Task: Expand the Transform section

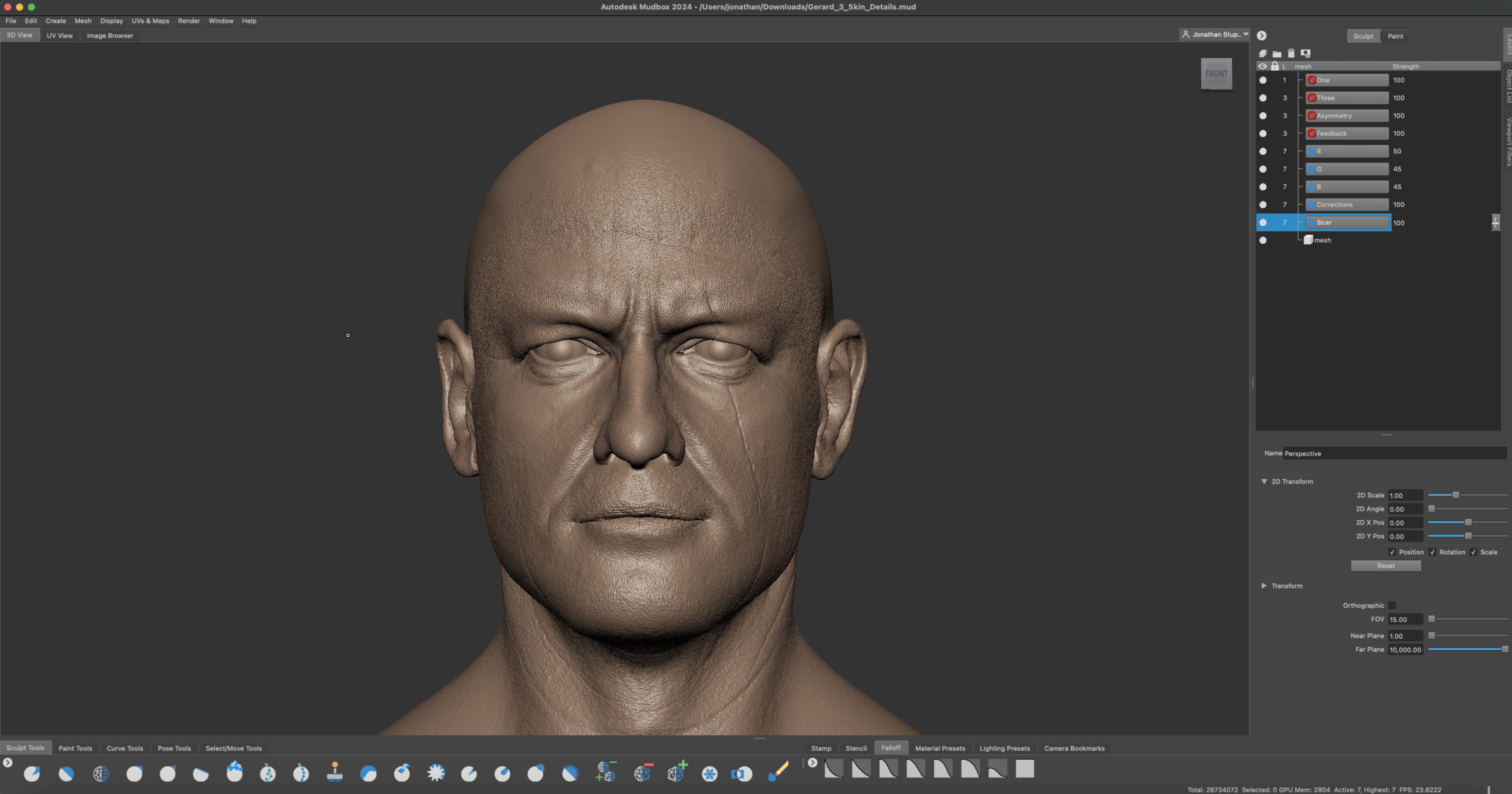Action: tap(1264, 586)
